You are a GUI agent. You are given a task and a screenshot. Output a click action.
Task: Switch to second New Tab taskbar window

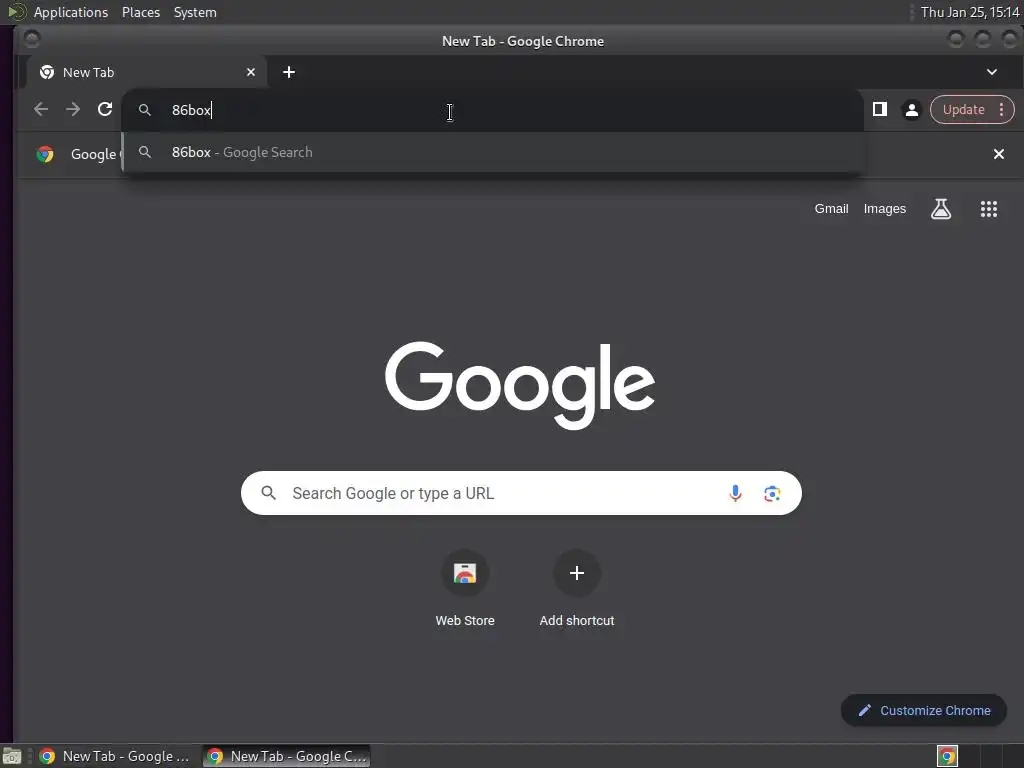coord(286,756)
